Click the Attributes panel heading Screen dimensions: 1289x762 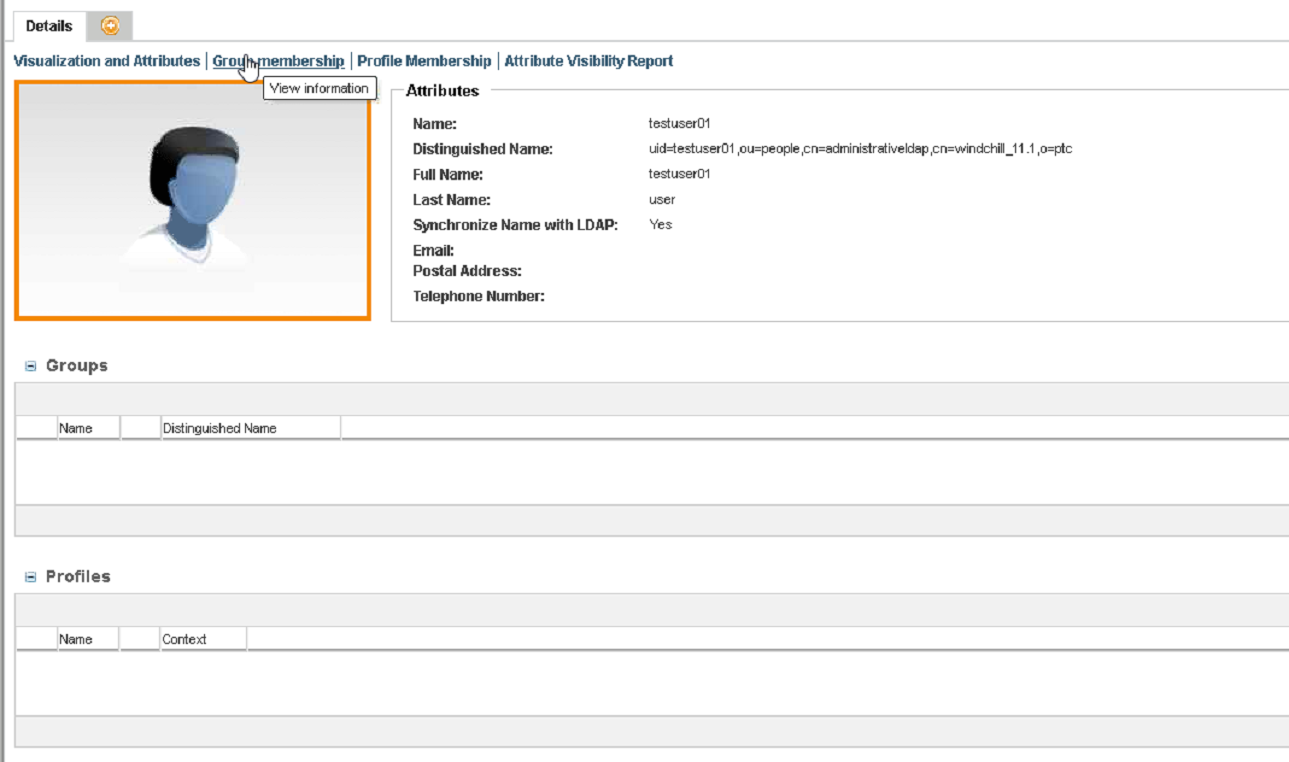[x=442, y=91]
